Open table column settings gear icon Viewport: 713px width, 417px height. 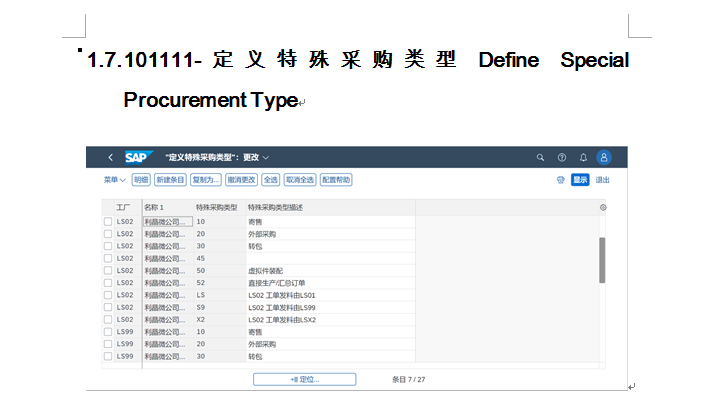point(603,207)
